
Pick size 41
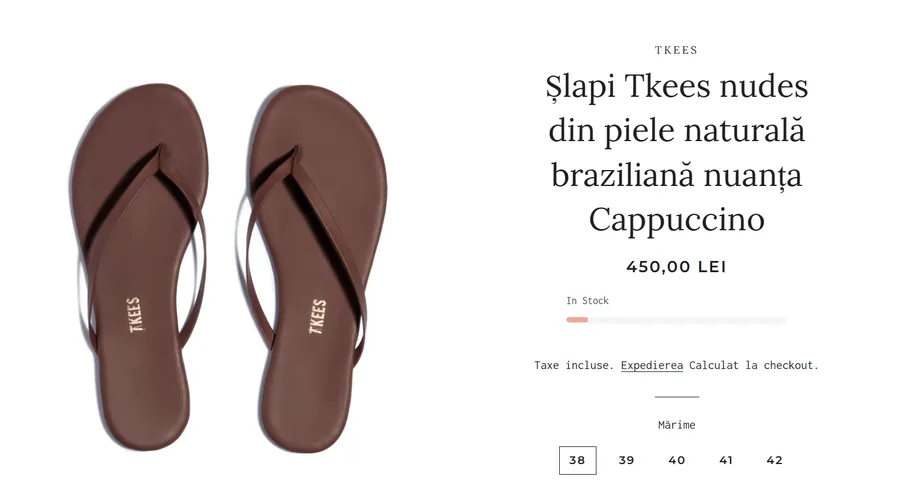pos(726,460)
